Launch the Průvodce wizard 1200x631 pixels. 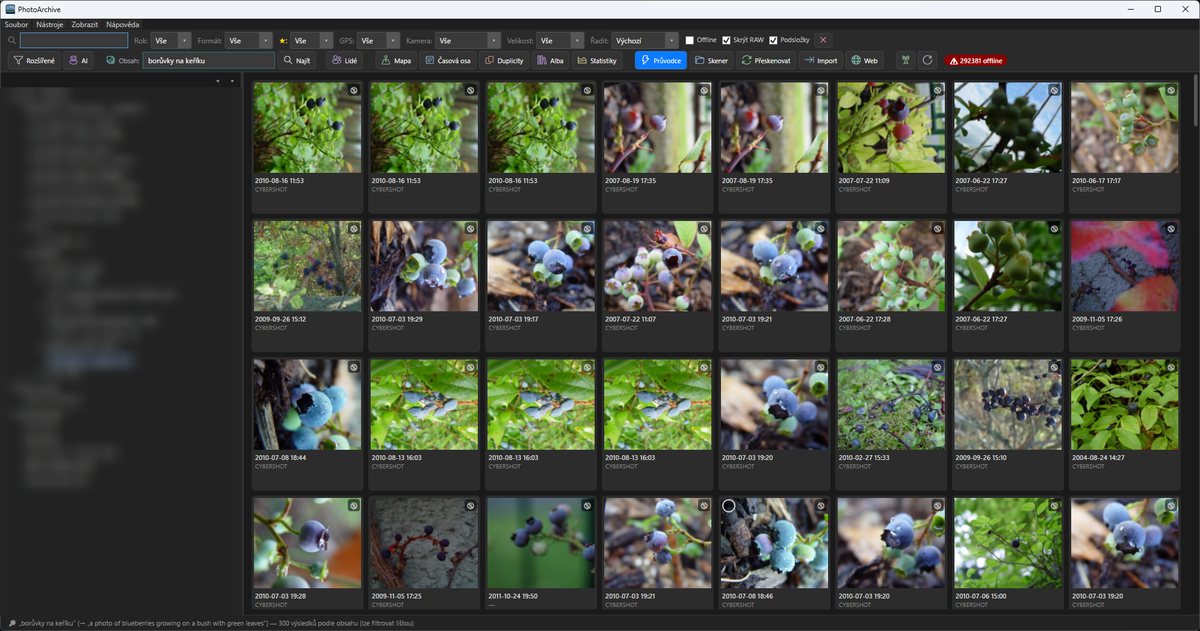661,60
